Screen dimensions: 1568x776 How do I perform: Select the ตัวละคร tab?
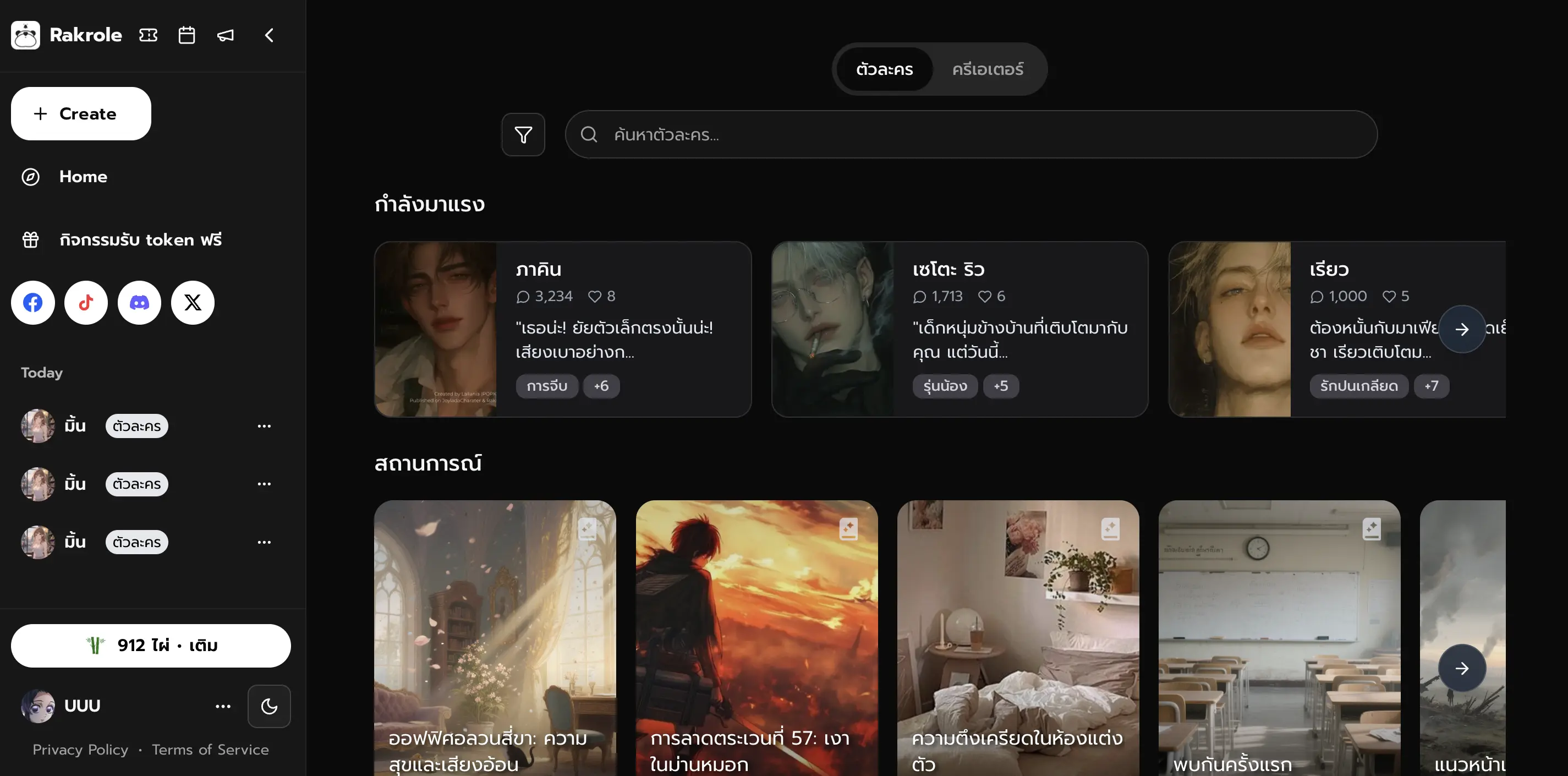click(x=884, y=69)
